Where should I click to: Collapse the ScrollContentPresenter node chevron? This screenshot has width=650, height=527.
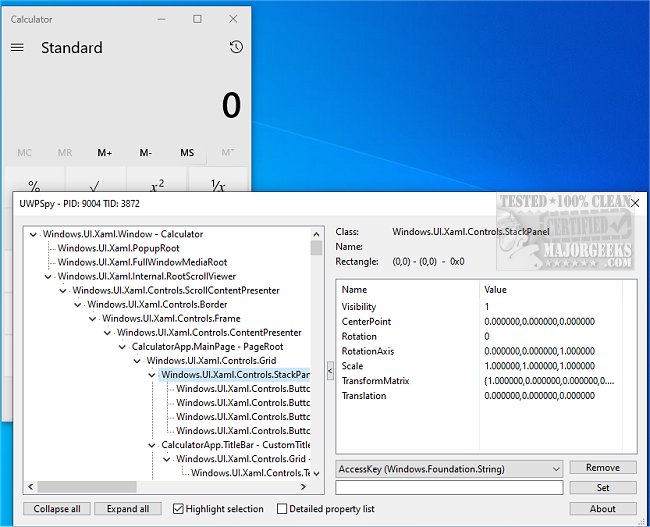(x=63, y=291)
